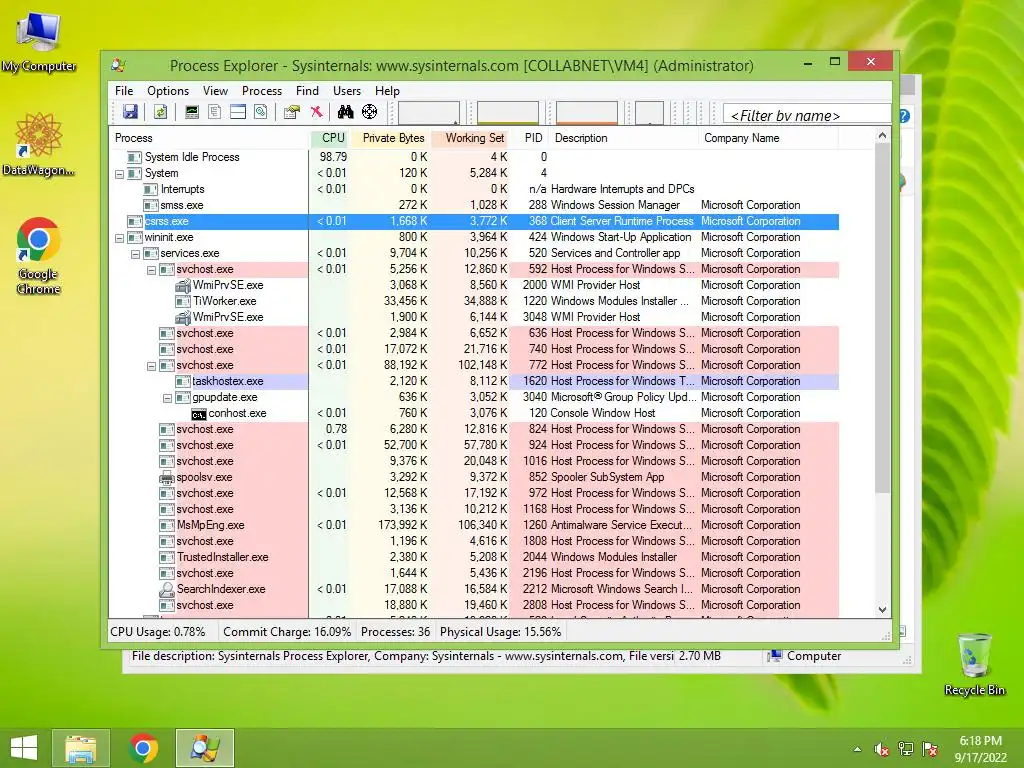Select the System Idle Process row
The height and width of the screenshot is (768, 1024).
473,157
